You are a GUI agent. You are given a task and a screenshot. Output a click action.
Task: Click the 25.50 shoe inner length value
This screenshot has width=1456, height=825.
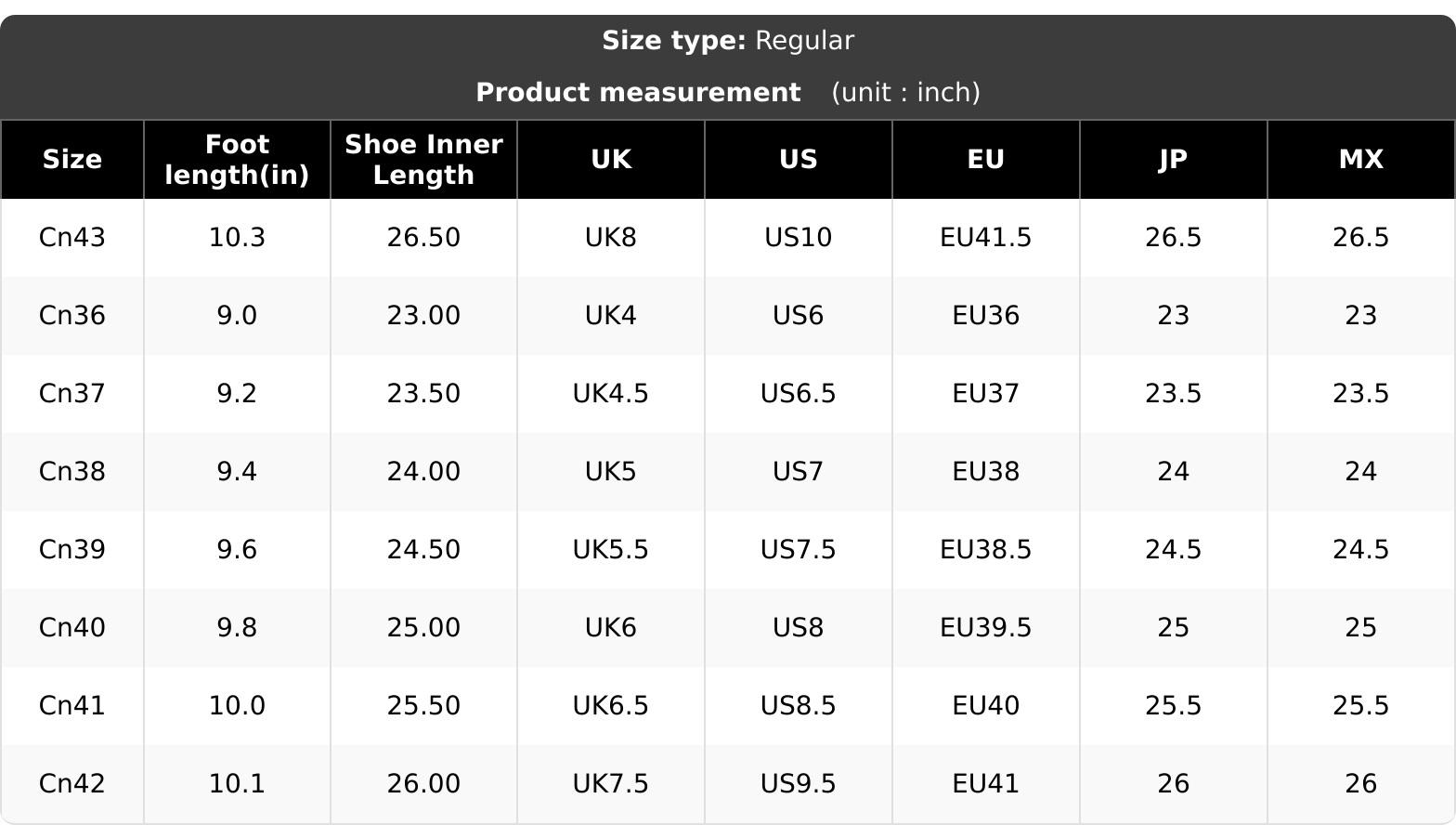tap(423, 705)
